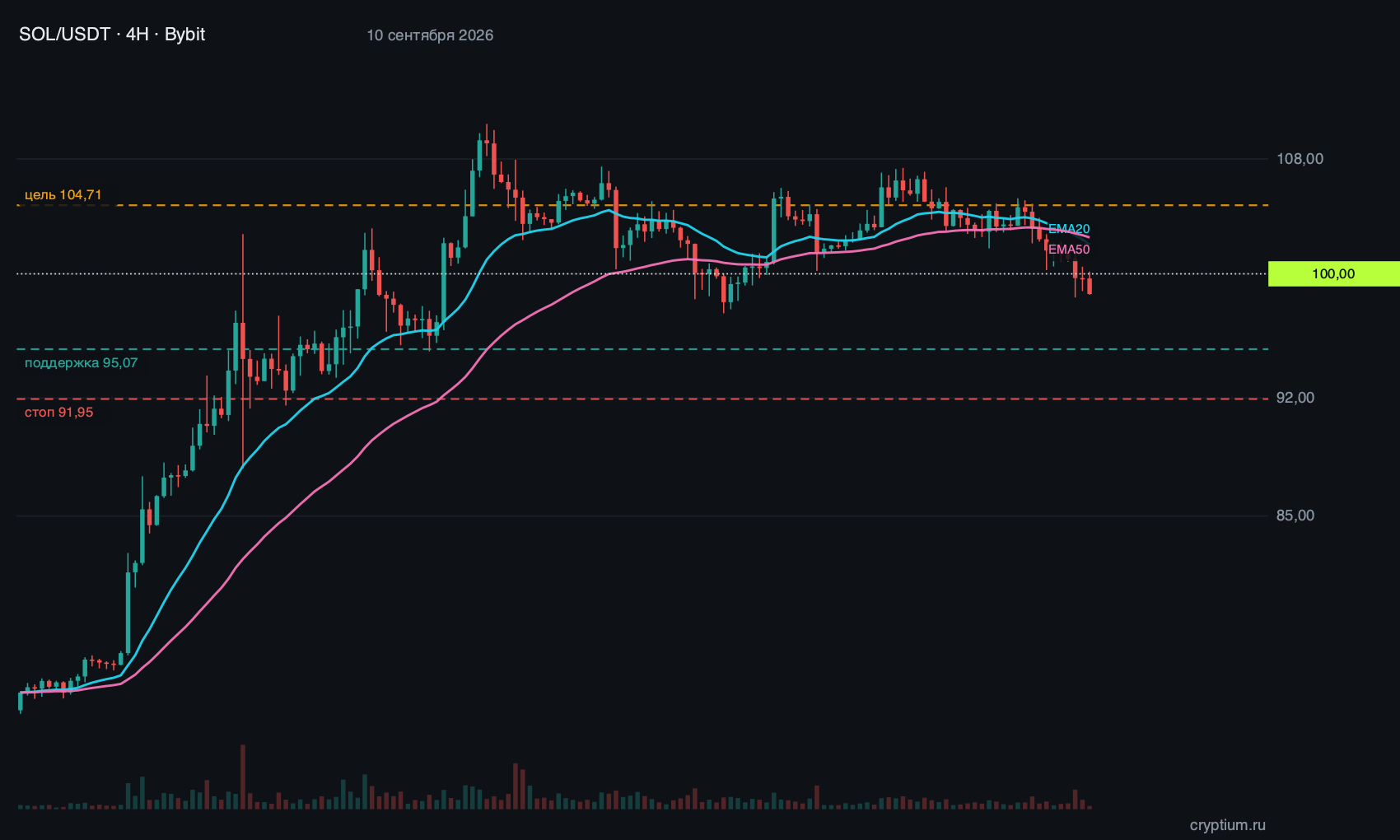Select the поддержка 95,07 support label
The image size is (1400, 840).
pos(82,363)
